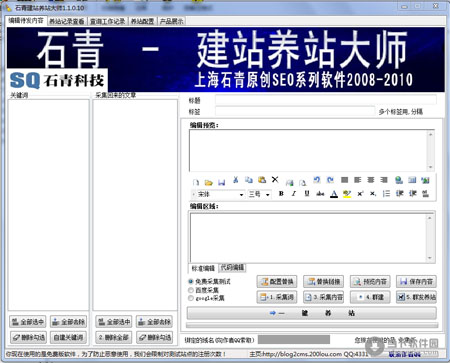Switch to the 产品展示 tab

(x=171, y=21)
